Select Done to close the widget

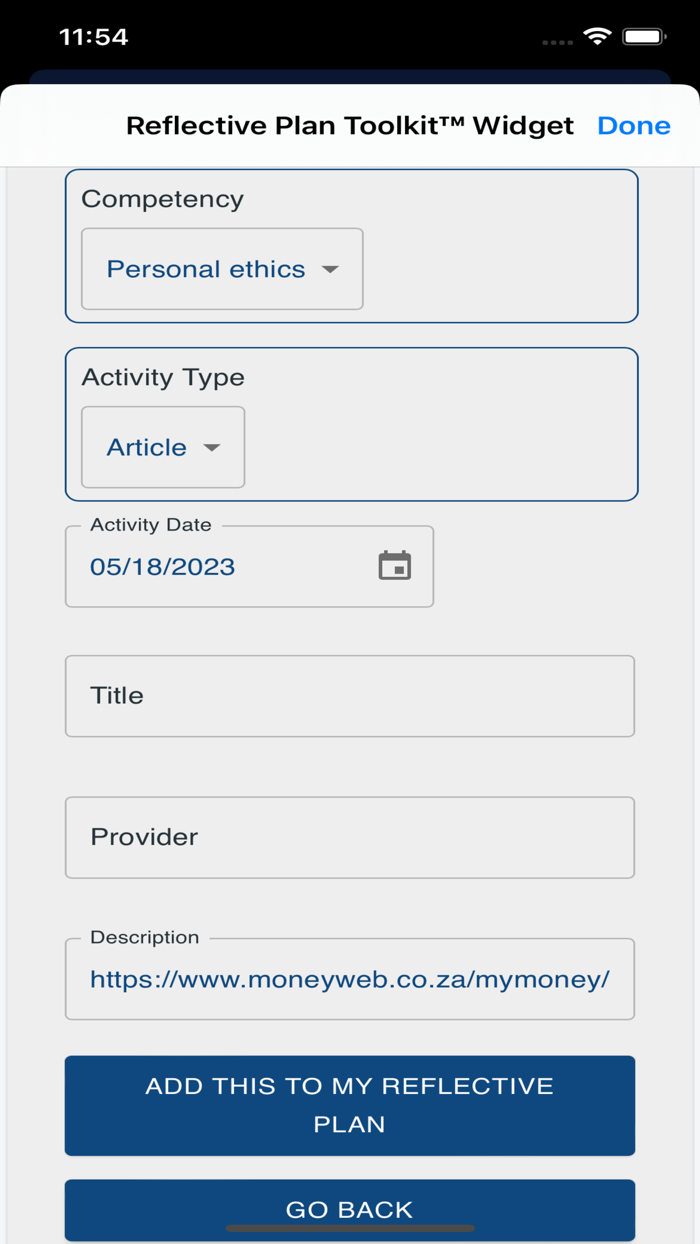[x=634, y=125]
